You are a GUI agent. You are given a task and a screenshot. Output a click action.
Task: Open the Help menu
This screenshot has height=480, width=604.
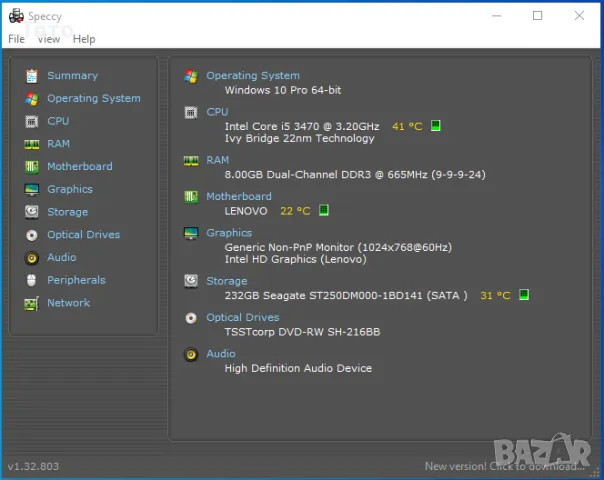(84, 39)
